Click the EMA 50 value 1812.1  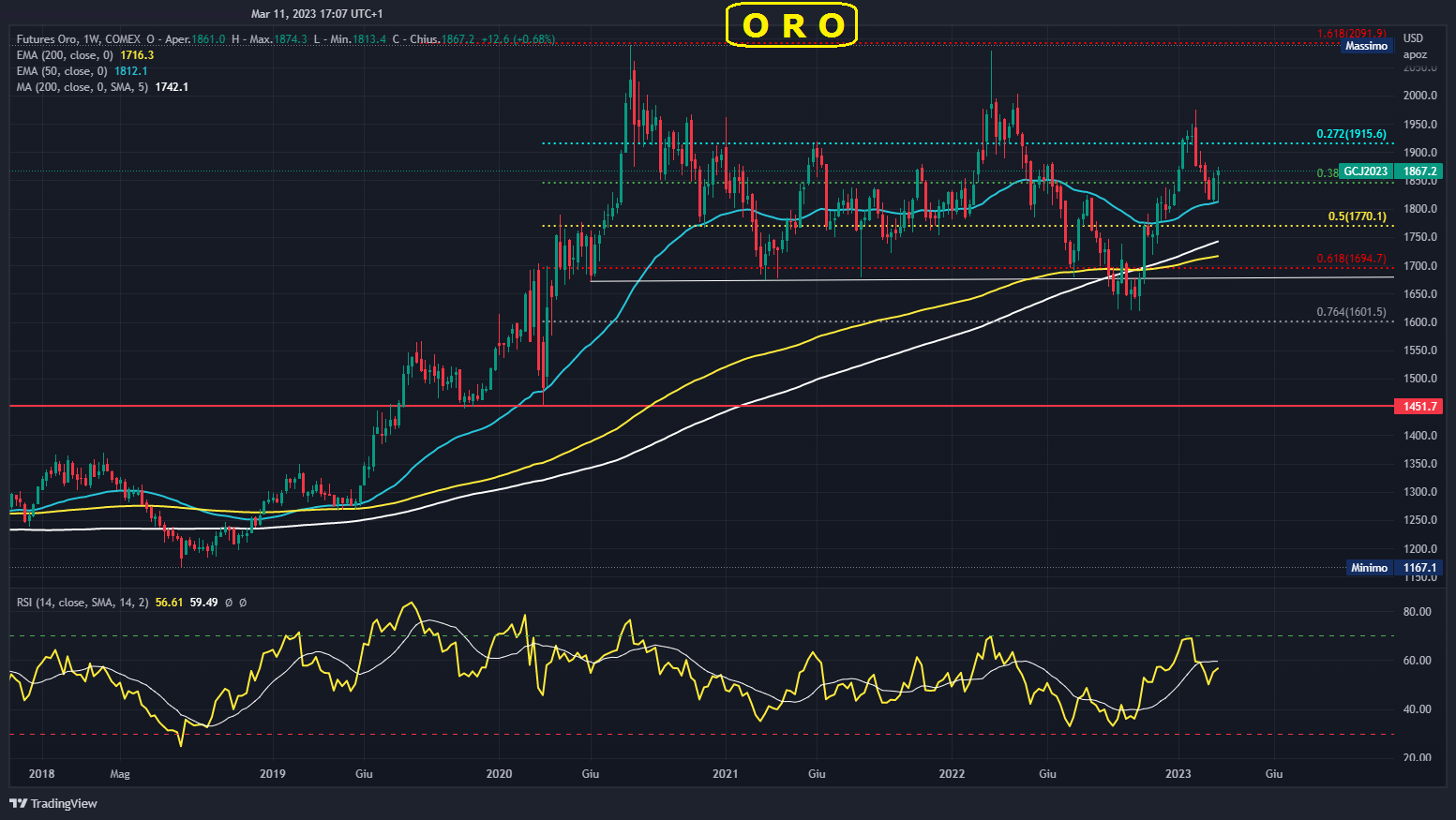tap(131, 71)
